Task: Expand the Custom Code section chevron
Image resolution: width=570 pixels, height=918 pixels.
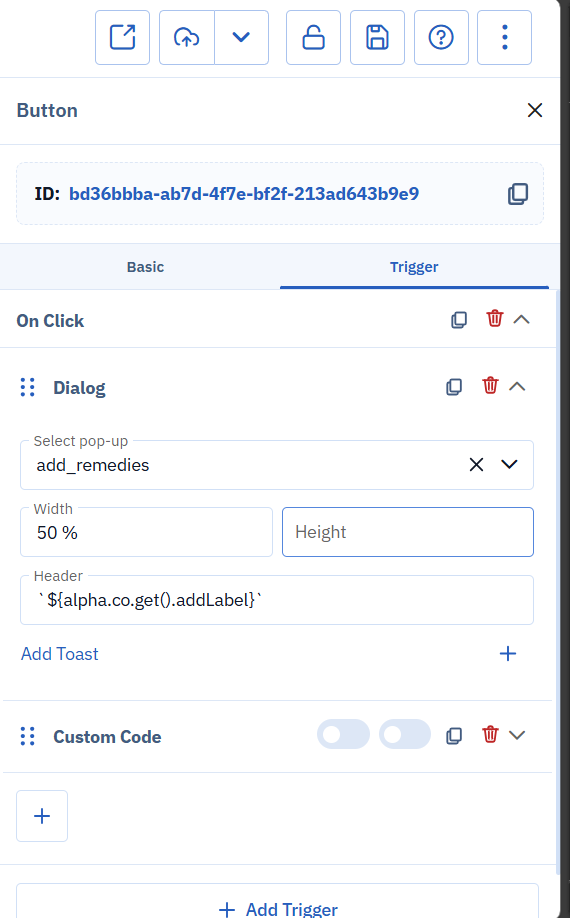Action: [x=517, y=735]
